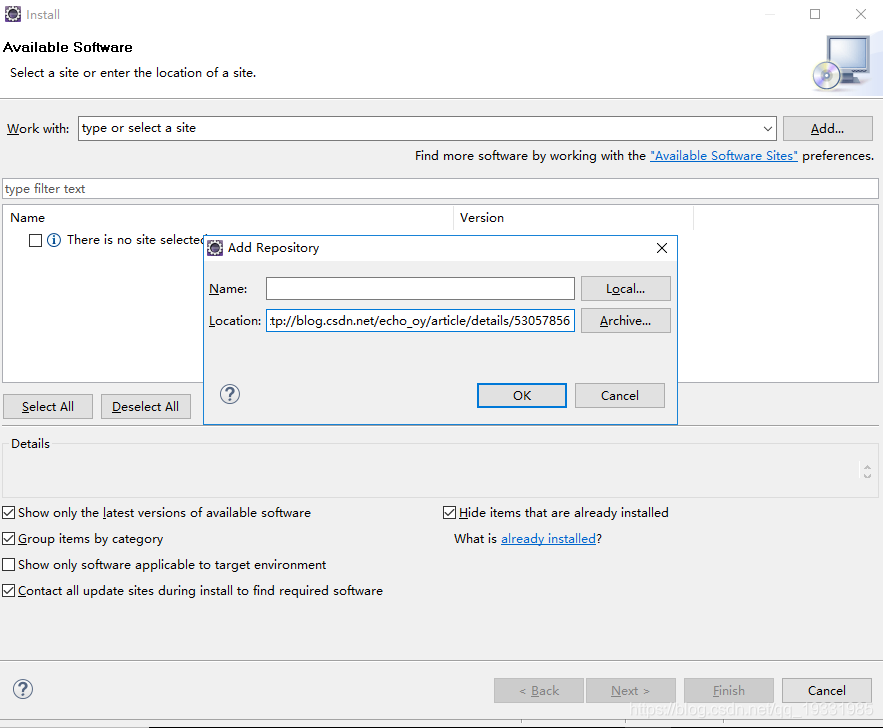This screenshot has height=728, width=883.
Task: Open help at bottom-left of Install window
Action: click(23, 689)
